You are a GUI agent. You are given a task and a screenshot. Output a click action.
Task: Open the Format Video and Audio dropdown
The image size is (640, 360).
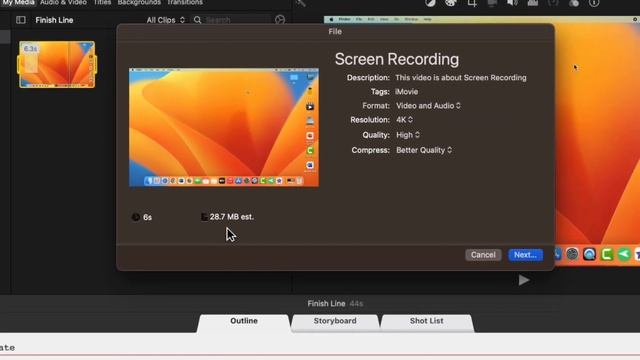428,106
